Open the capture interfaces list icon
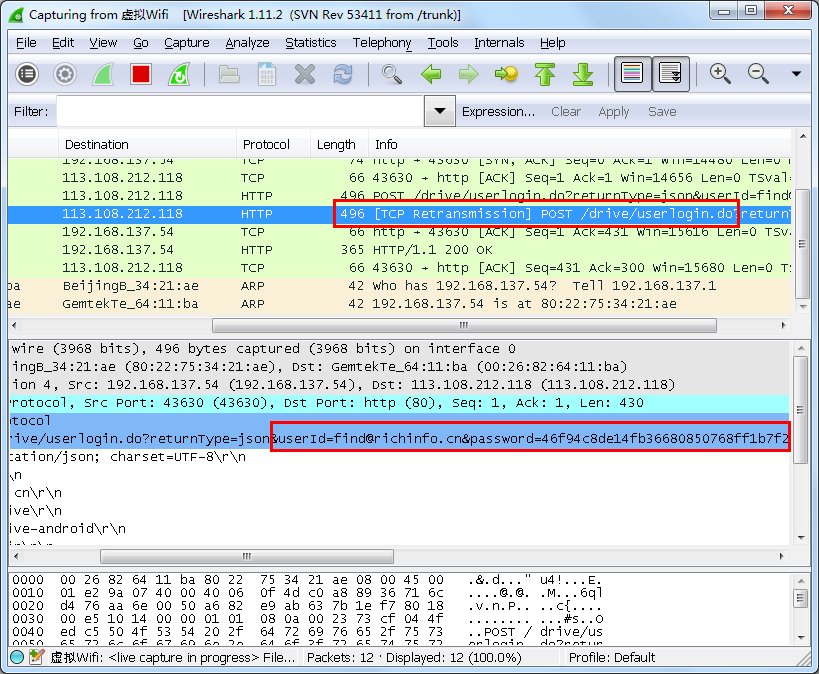 (27, 74)
